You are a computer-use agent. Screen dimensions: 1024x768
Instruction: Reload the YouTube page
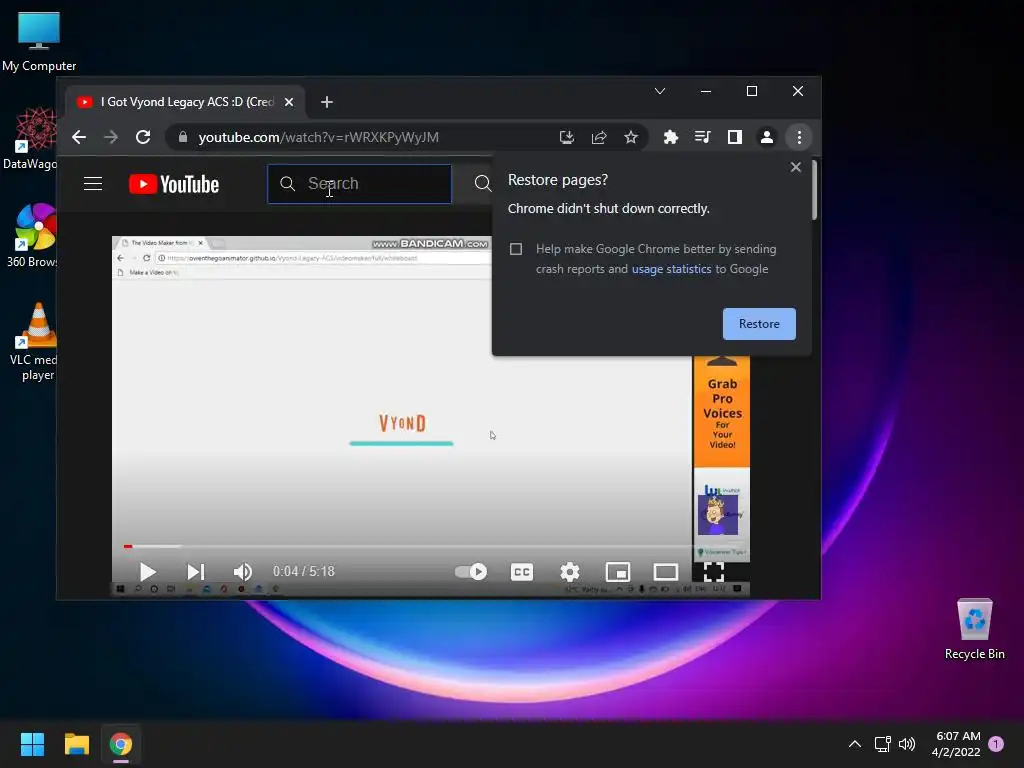[x=143, y=137]
